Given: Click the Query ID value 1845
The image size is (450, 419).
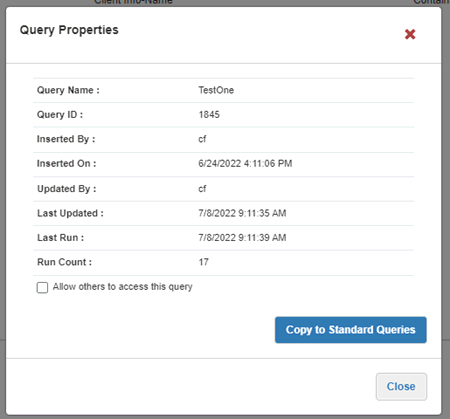Looking at the screenshot, I should click(209, 115).
